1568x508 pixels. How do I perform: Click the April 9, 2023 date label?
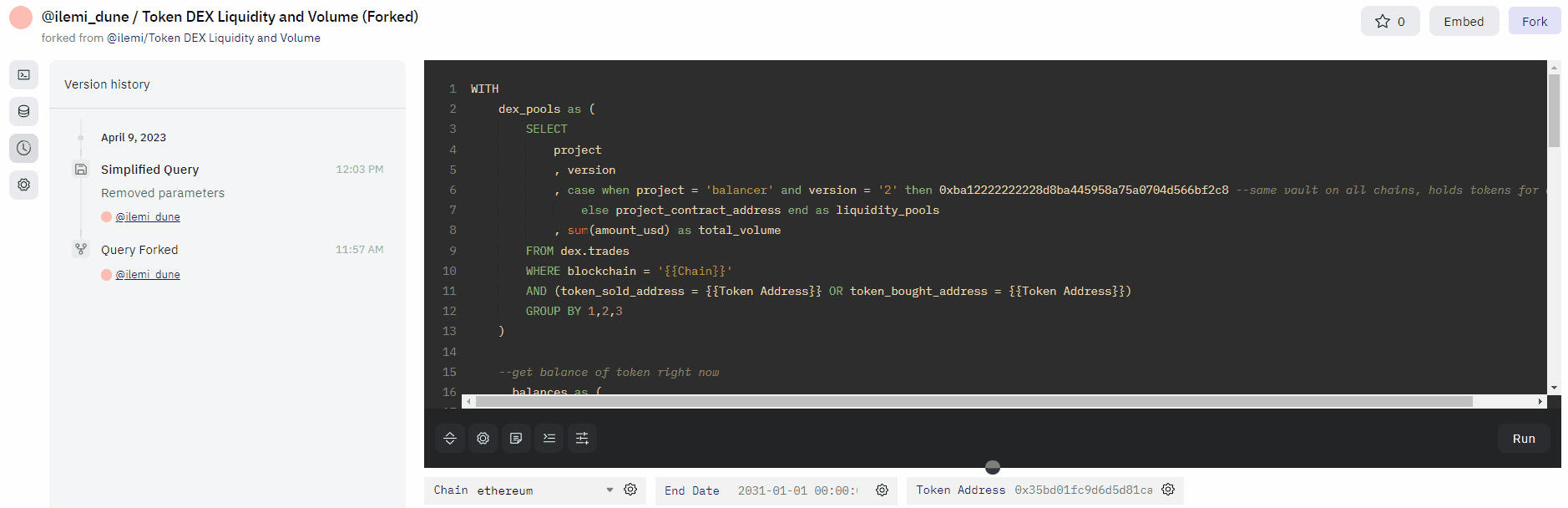pyautogui.click(x=134, y=138)
